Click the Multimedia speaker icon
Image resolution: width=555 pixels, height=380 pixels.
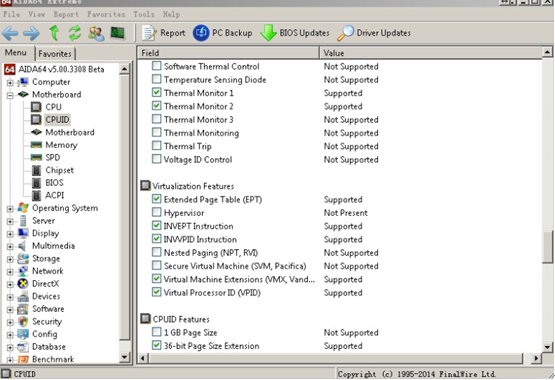(23, 246)
